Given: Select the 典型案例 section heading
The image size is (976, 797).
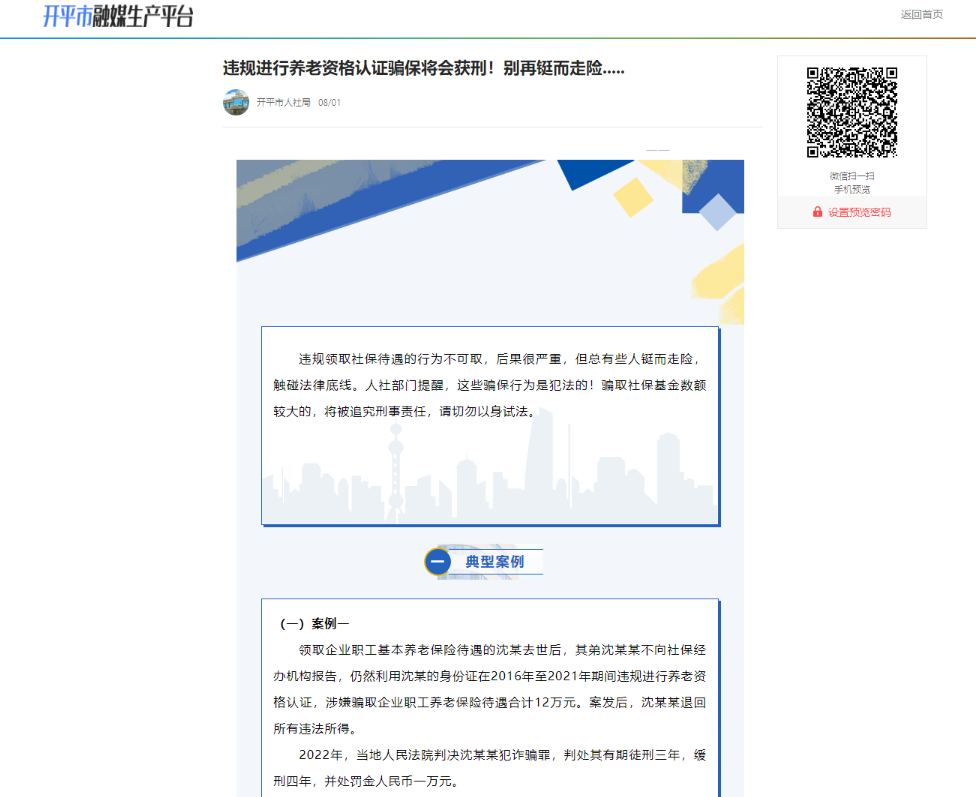Looking at the screenshot, I should click(x=494, y=562).
